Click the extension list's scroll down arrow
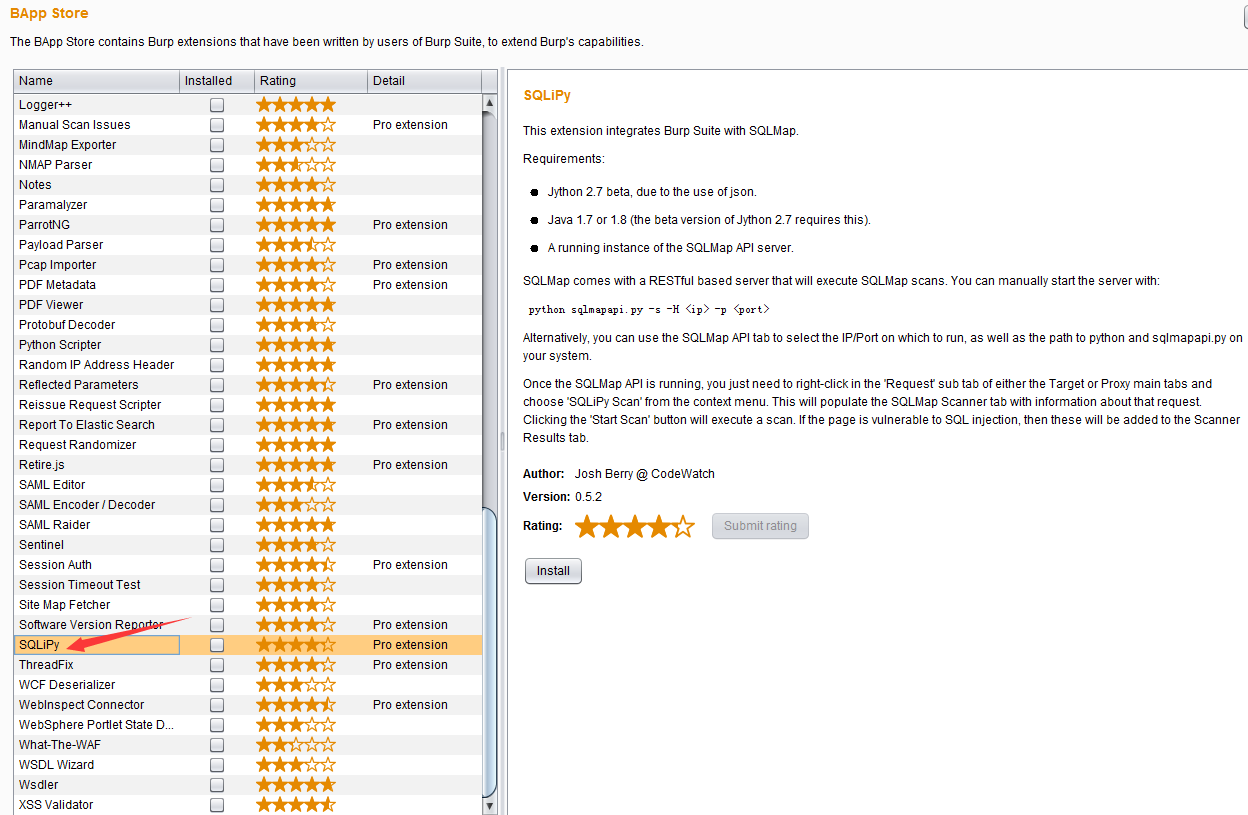Viewport: 1248px width, 815px height. click(490, 805)
